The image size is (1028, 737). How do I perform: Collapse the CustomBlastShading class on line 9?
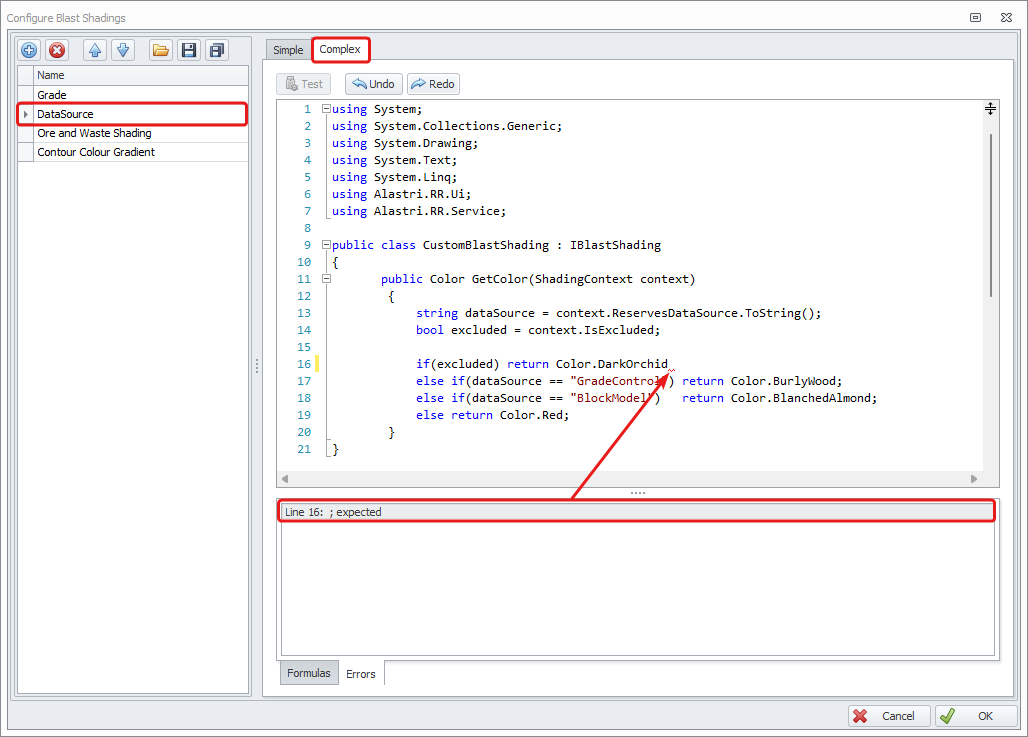(326, 245)
